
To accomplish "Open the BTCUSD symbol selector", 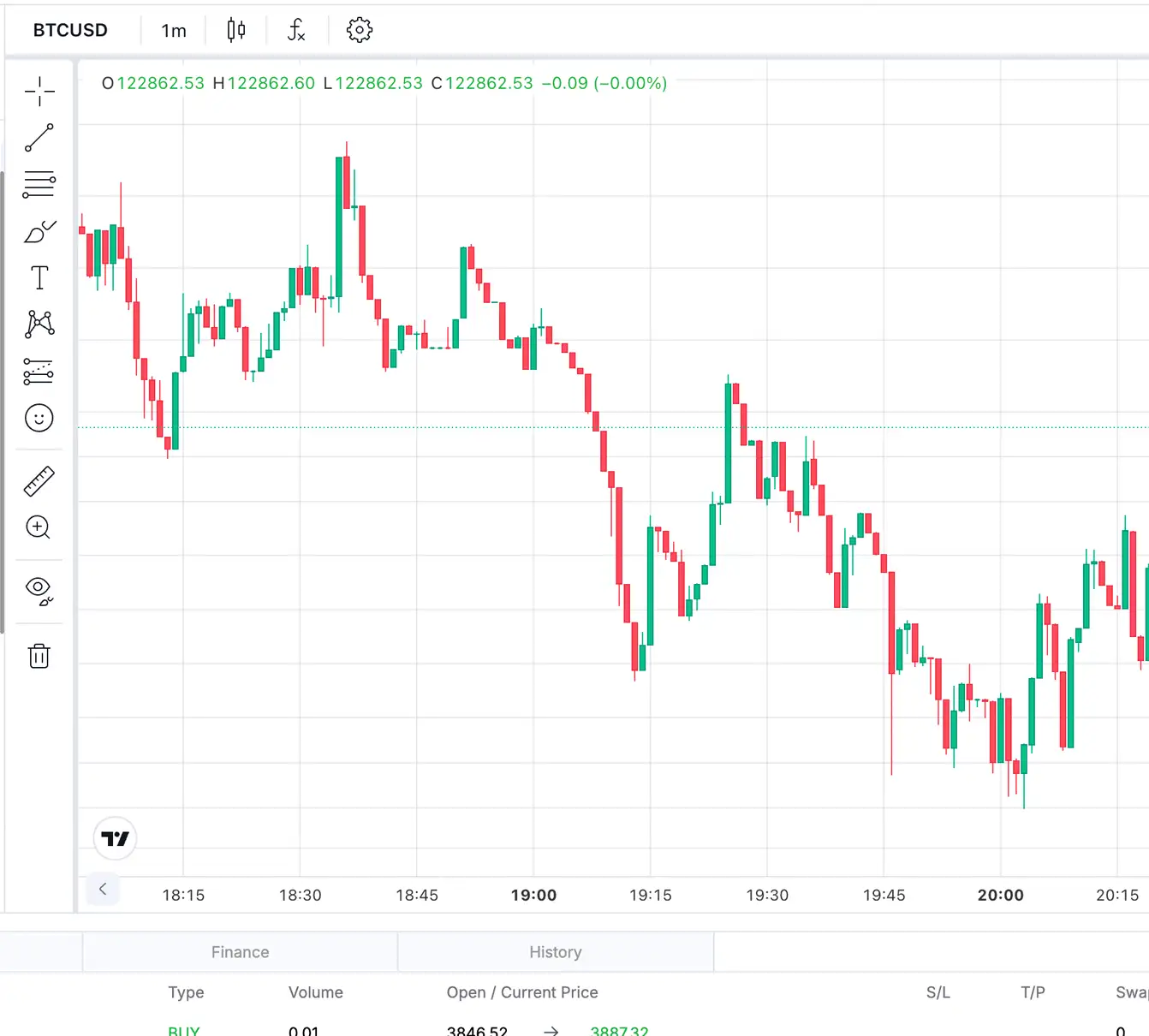I will tap(70, 30).
